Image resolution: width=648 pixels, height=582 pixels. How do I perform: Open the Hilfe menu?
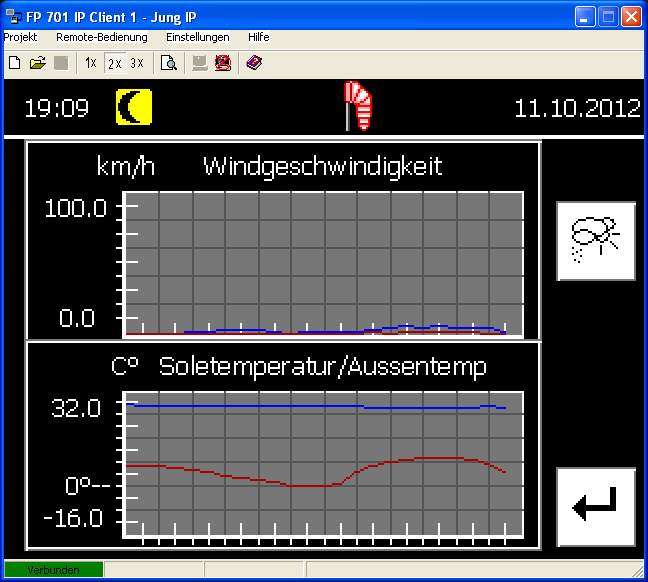click(259, 37)
